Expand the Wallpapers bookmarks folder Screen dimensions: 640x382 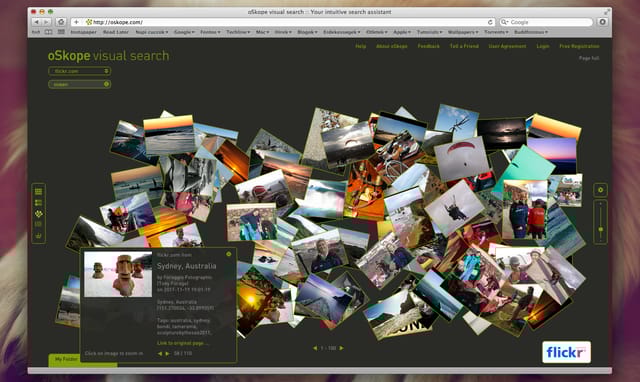(463, 32)
